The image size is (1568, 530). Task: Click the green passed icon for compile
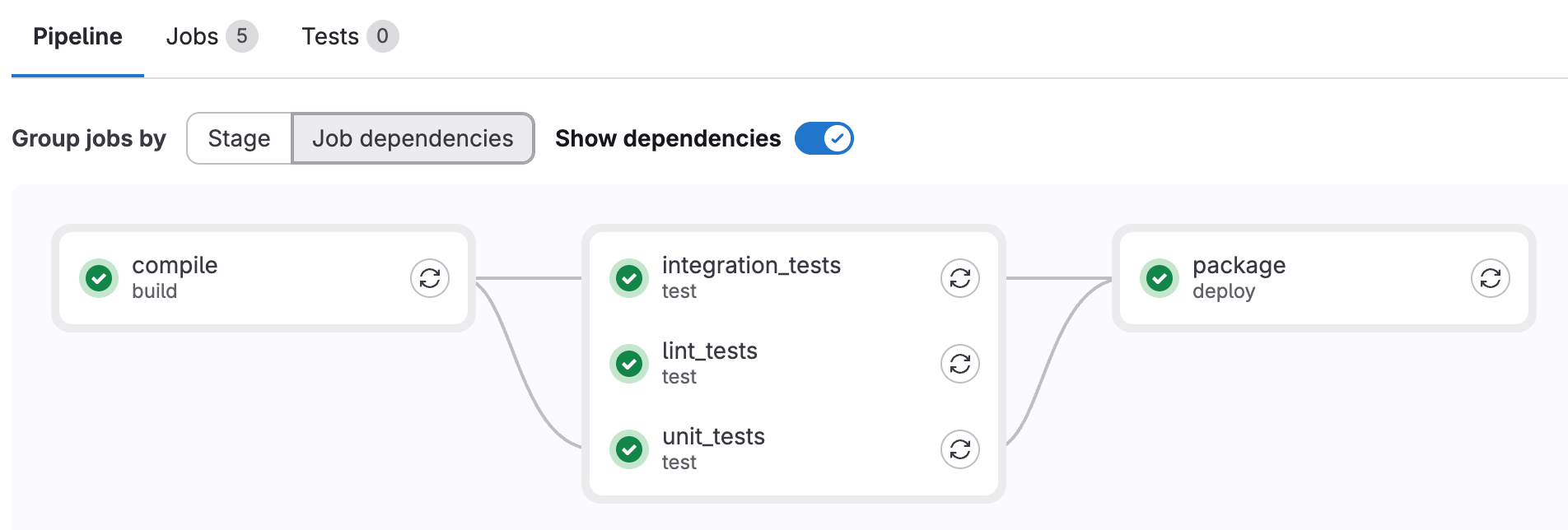pos(100,279)
